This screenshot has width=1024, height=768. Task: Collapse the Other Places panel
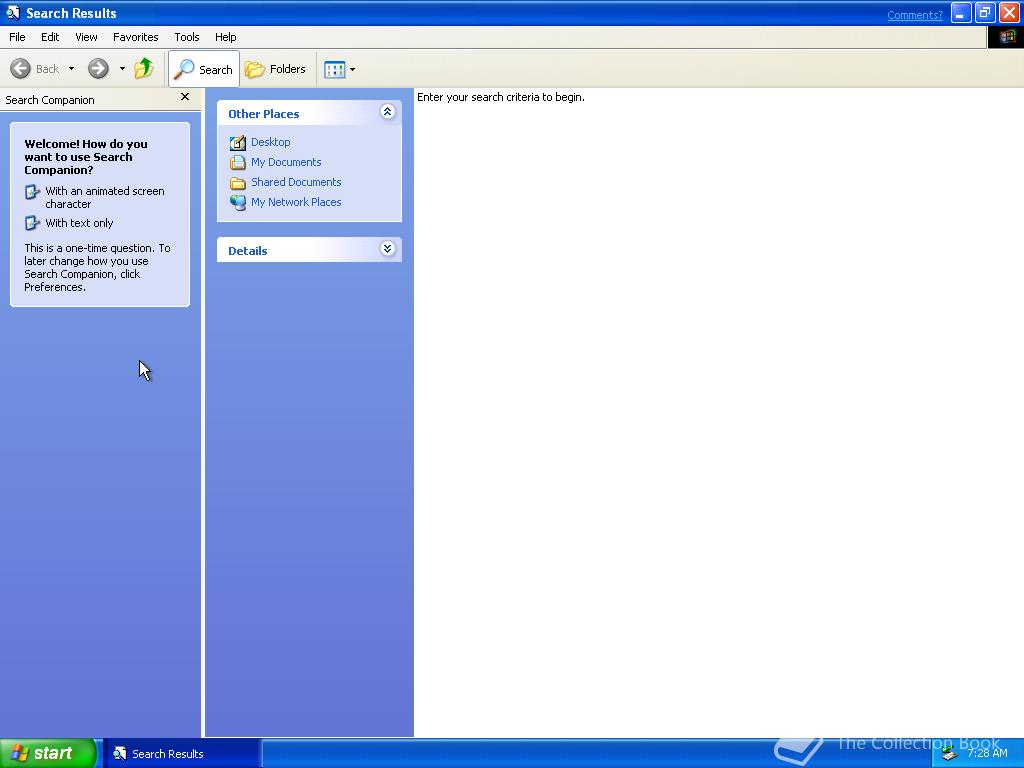(387, 112)
